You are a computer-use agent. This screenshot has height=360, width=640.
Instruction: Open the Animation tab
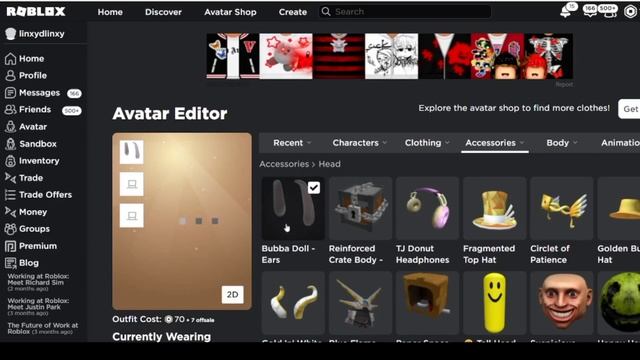[620, 143]
